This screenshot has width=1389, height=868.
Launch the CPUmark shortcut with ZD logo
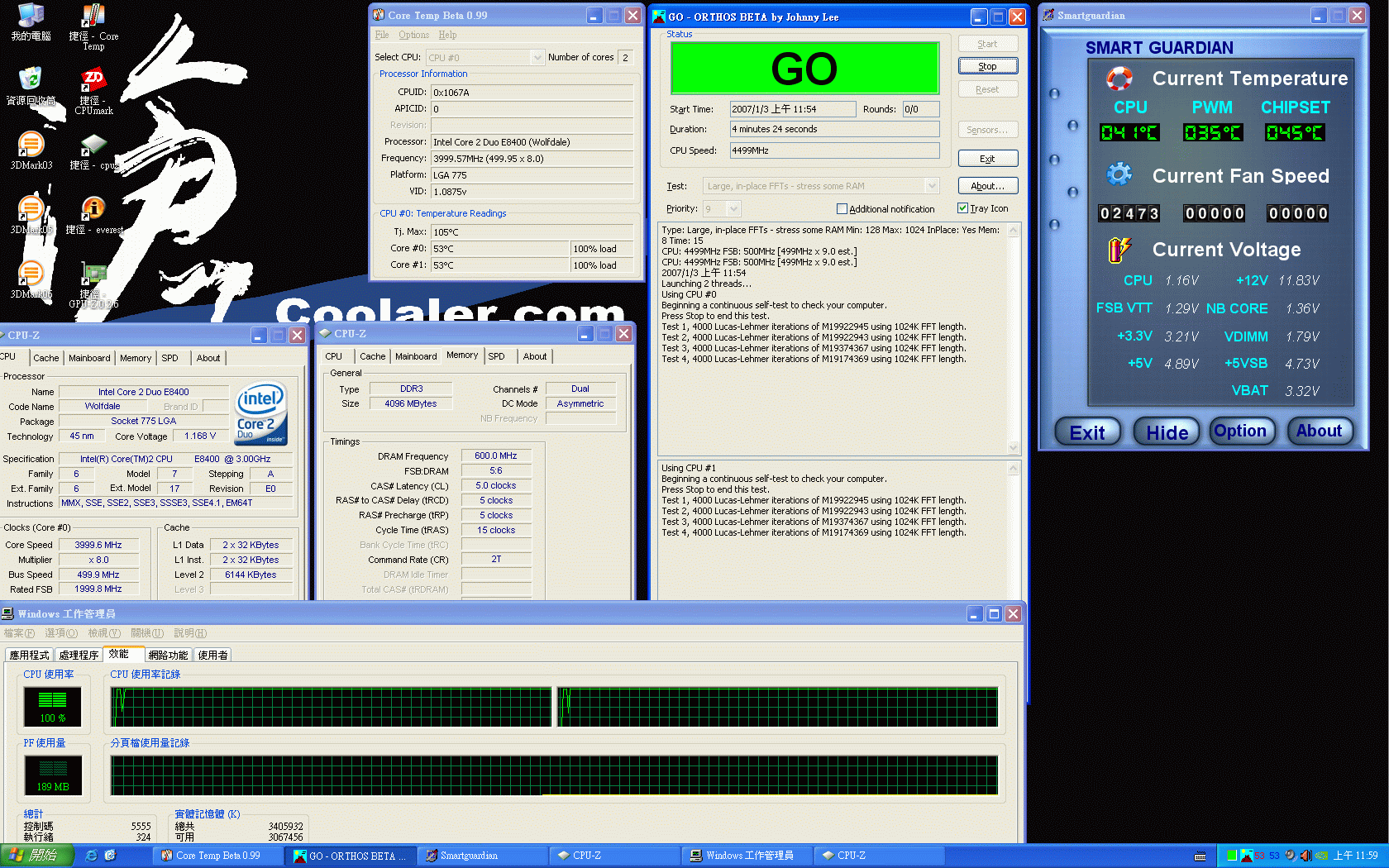[93, 91]
